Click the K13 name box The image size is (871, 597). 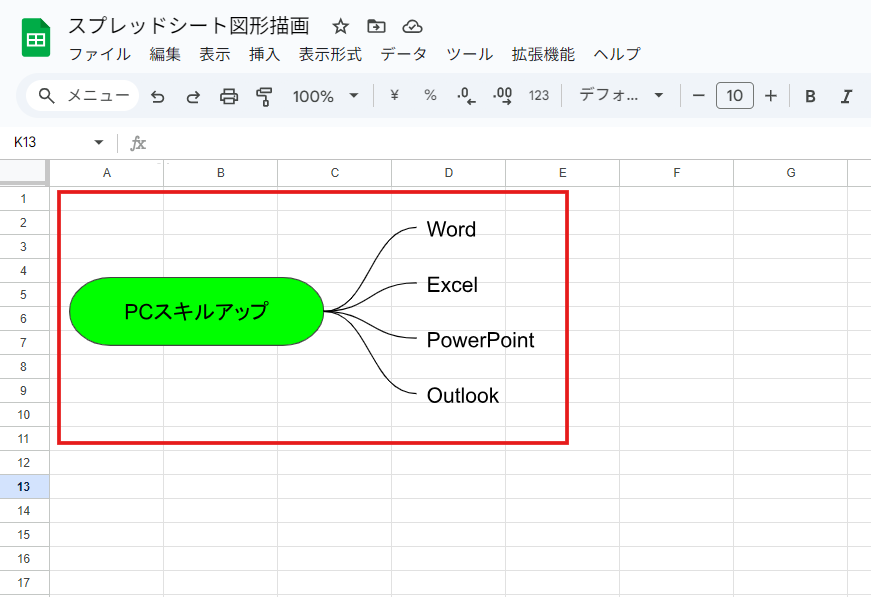point(26,142)
